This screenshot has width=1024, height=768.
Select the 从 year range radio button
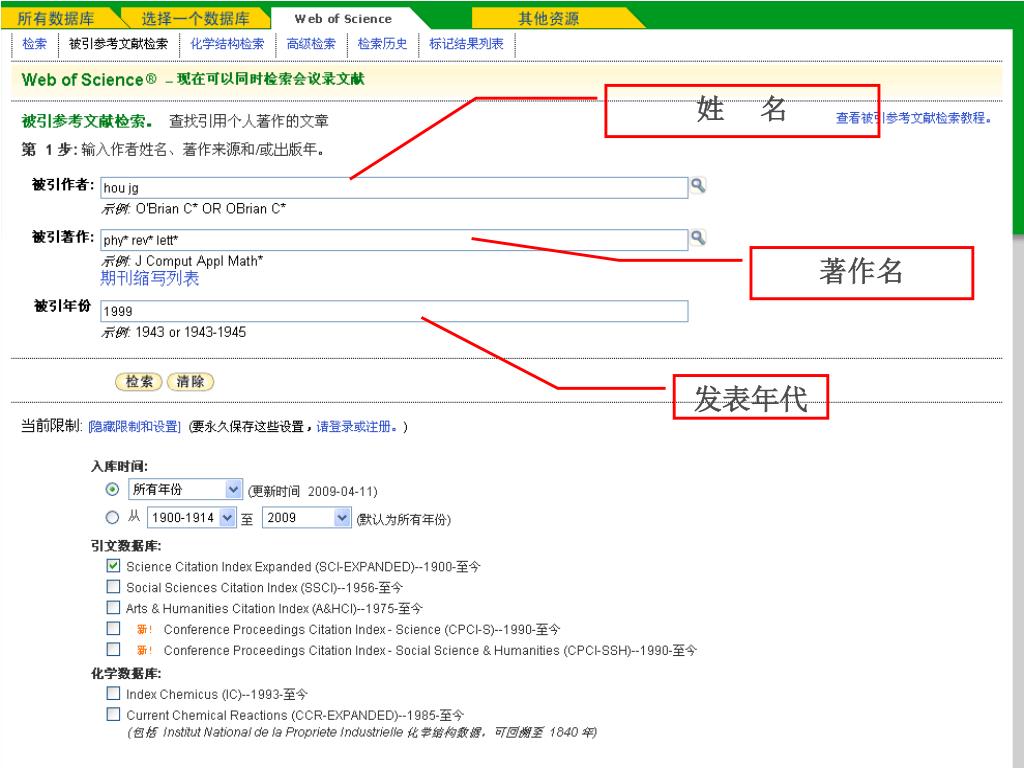point(112,517)
